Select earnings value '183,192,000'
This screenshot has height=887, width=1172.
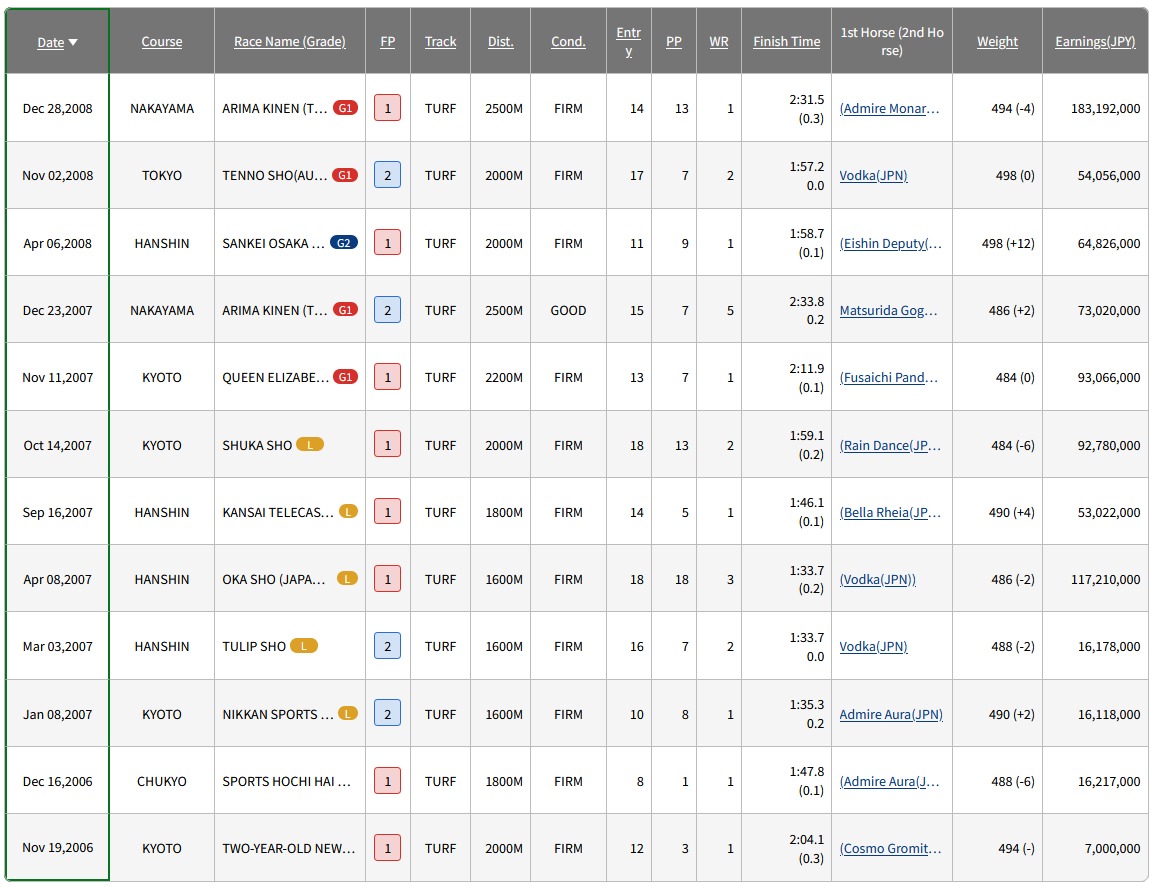(1105, 108)
